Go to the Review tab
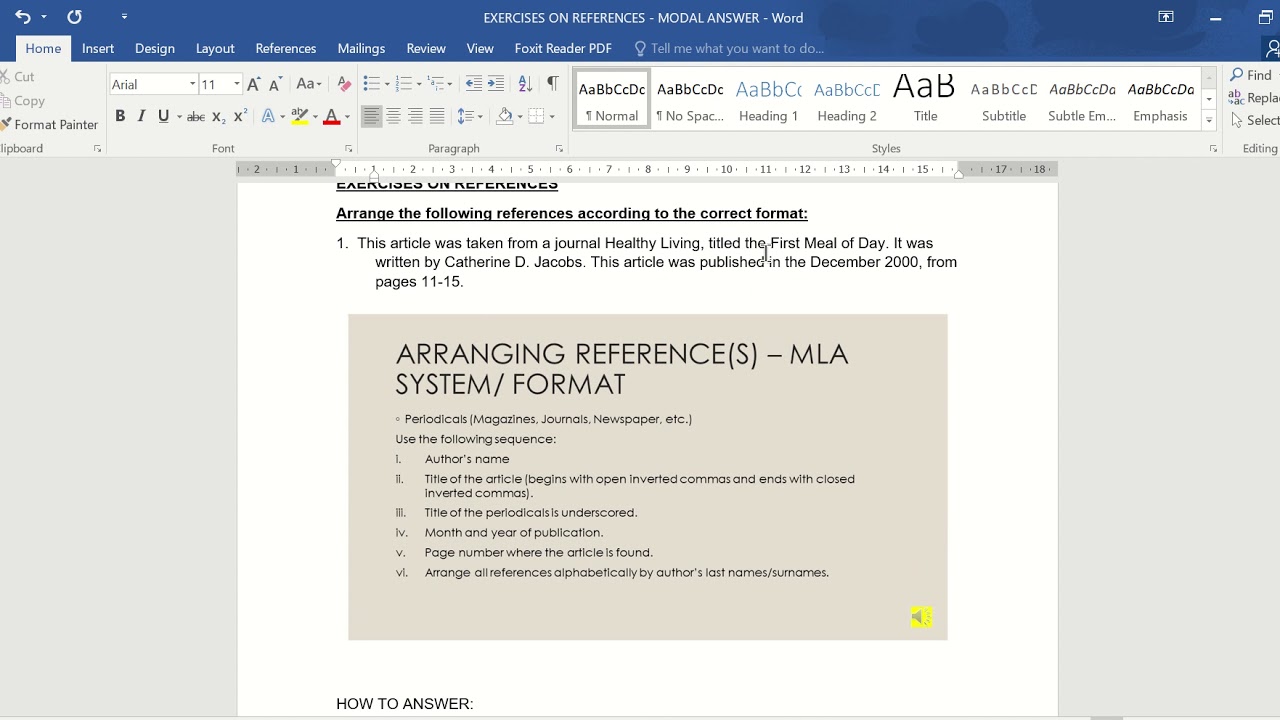This screenshot has height=720, width=1280. point(426,48)
